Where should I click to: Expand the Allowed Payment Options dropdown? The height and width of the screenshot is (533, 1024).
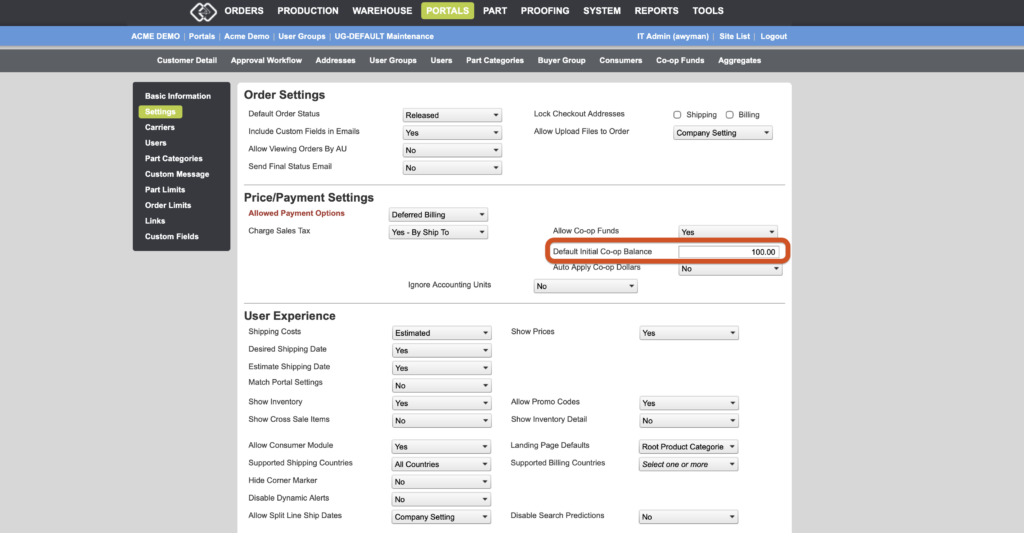pos(438,214)
